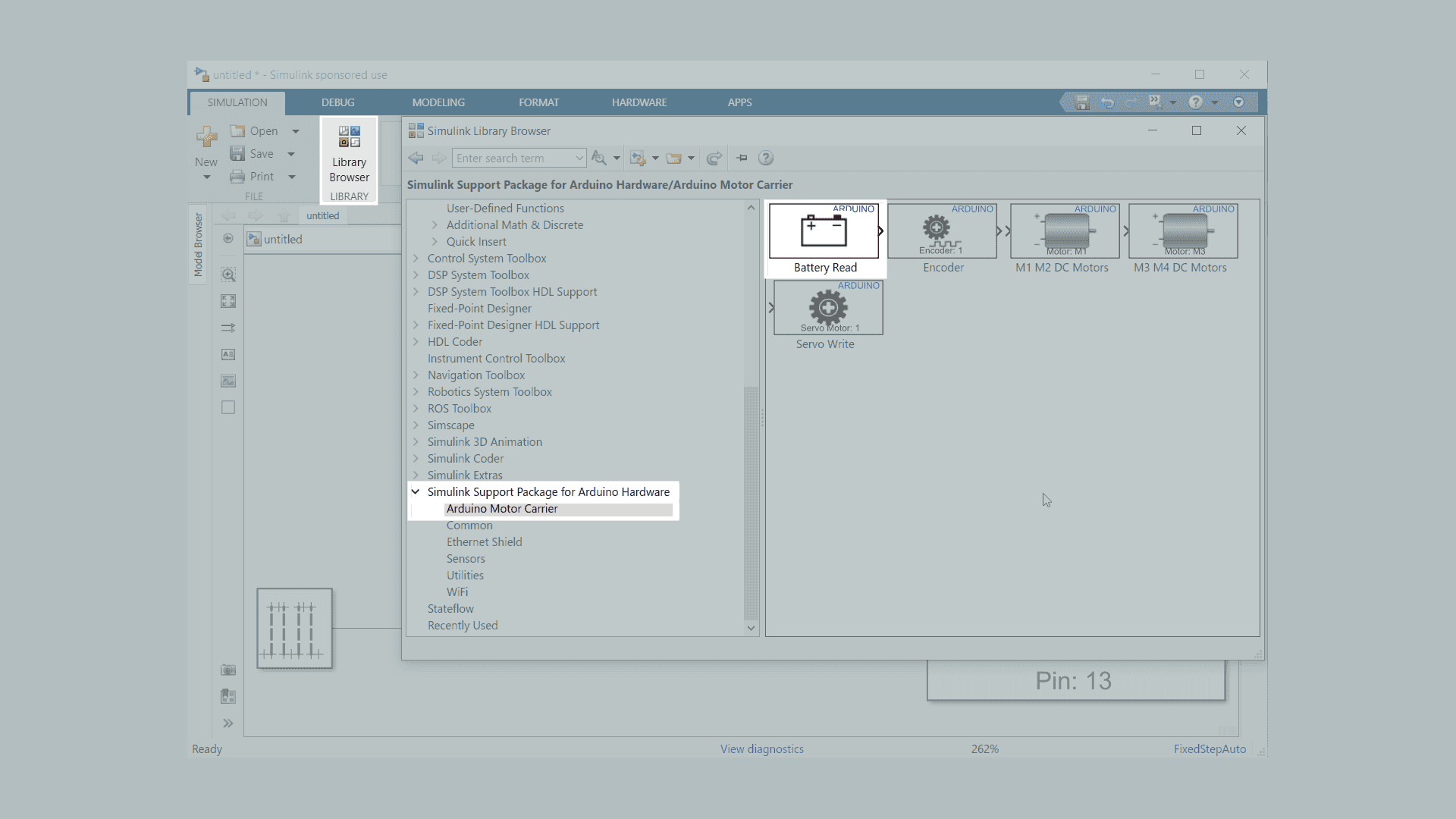Click the new model icon in Library Browser
Viewport: 1456px width, 819px height.
pyautogui.click(x=637, y=158)
